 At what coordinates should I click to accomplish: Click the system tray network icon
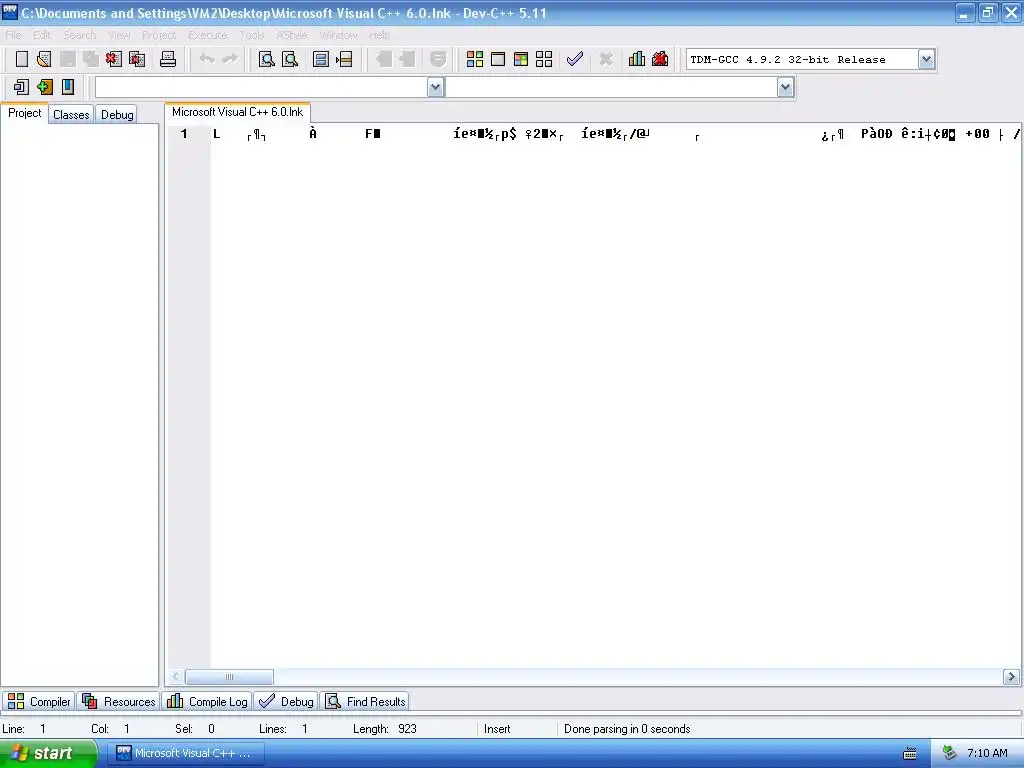[950, 753]
